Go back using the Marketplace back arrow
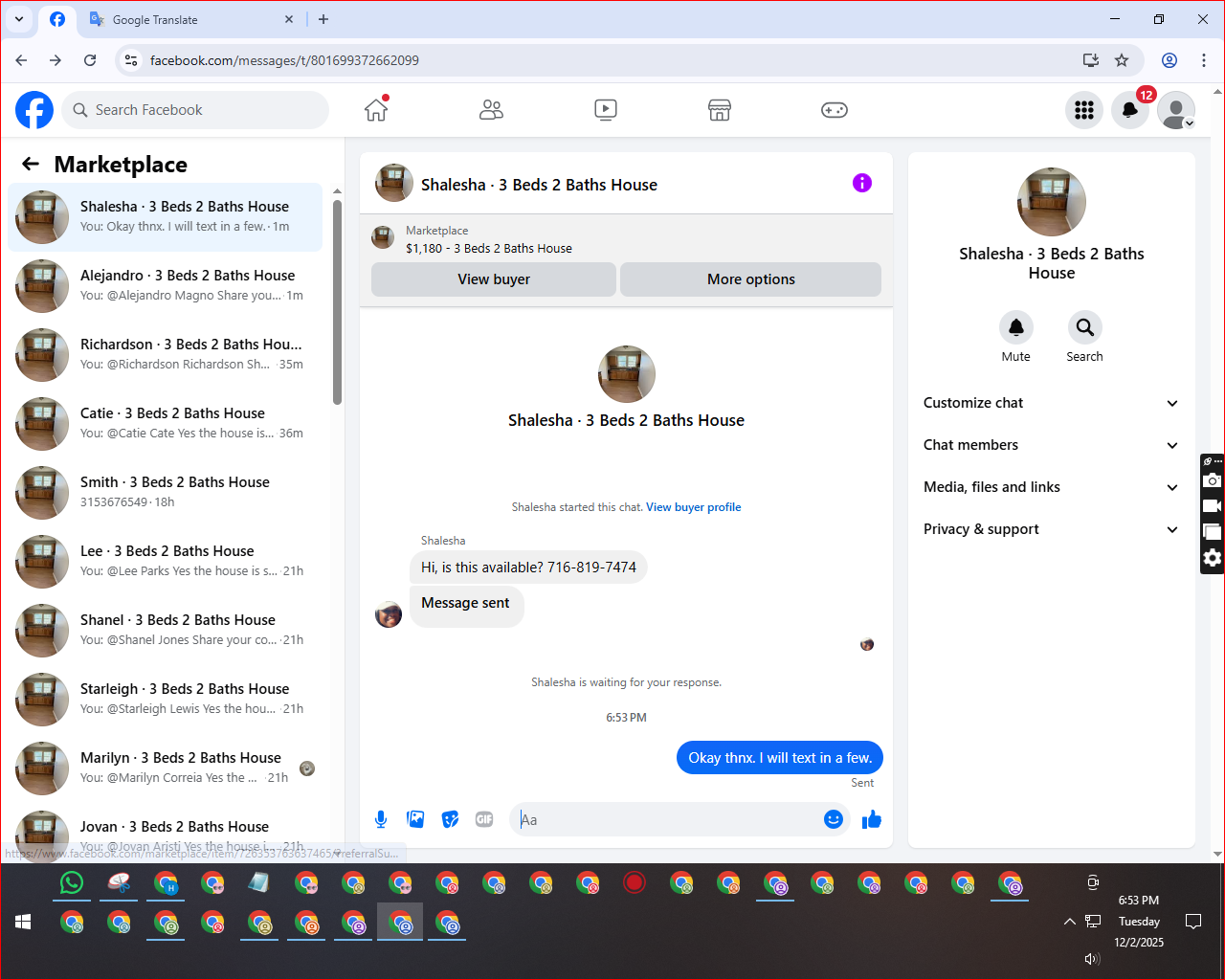The height and width of the screenshot is (980, 1225). (31, 164)
